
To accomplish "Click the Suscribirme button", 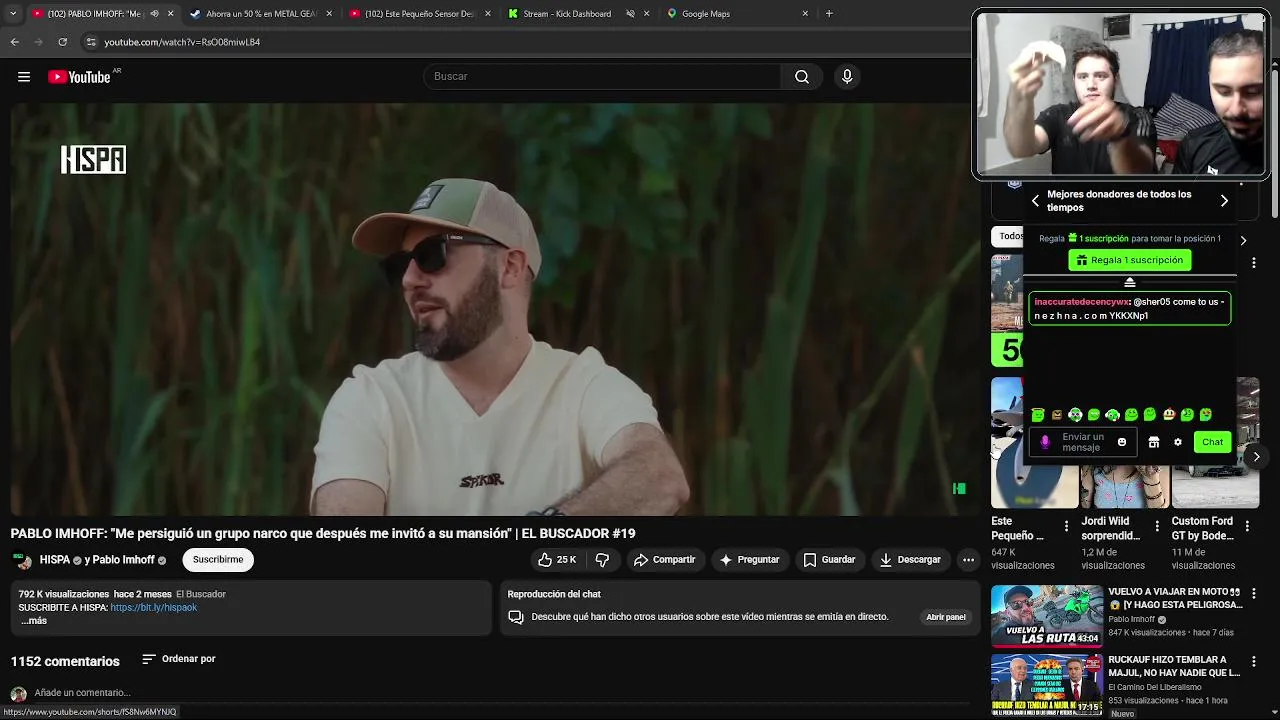I will [x=218, y=560].
